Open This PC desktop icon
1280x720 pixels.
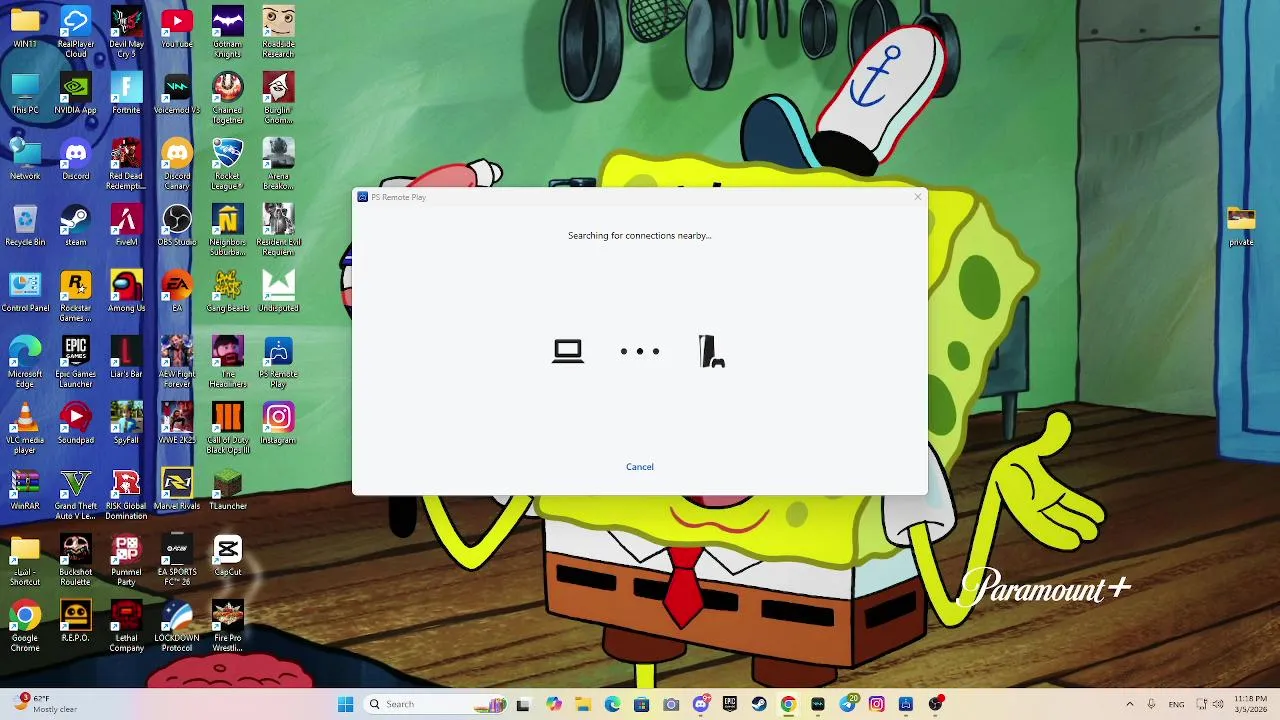(x=25, y=95)
